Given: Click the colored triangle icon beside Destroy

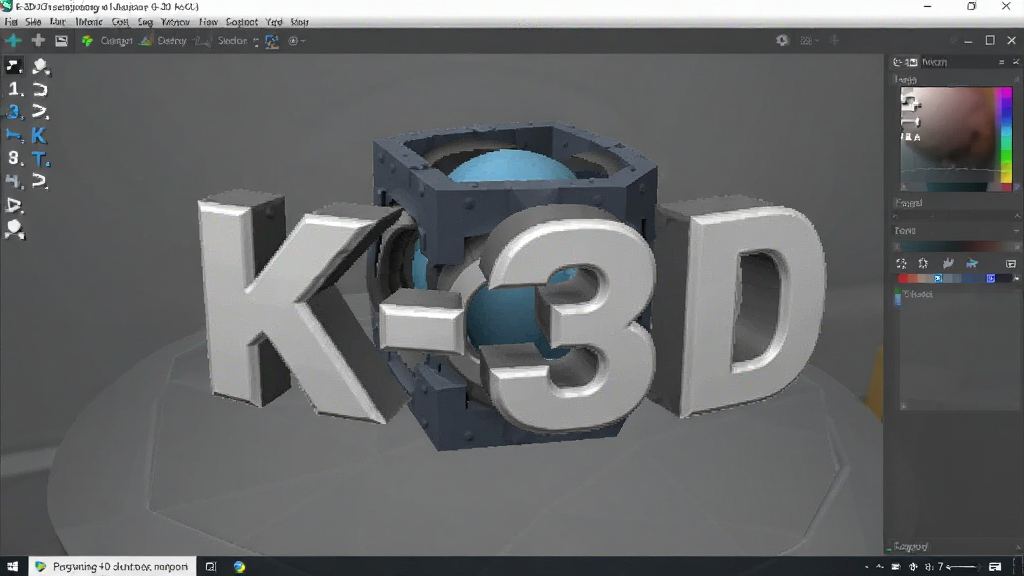Looking at the screenshot, I should click(x=146, y=40).
